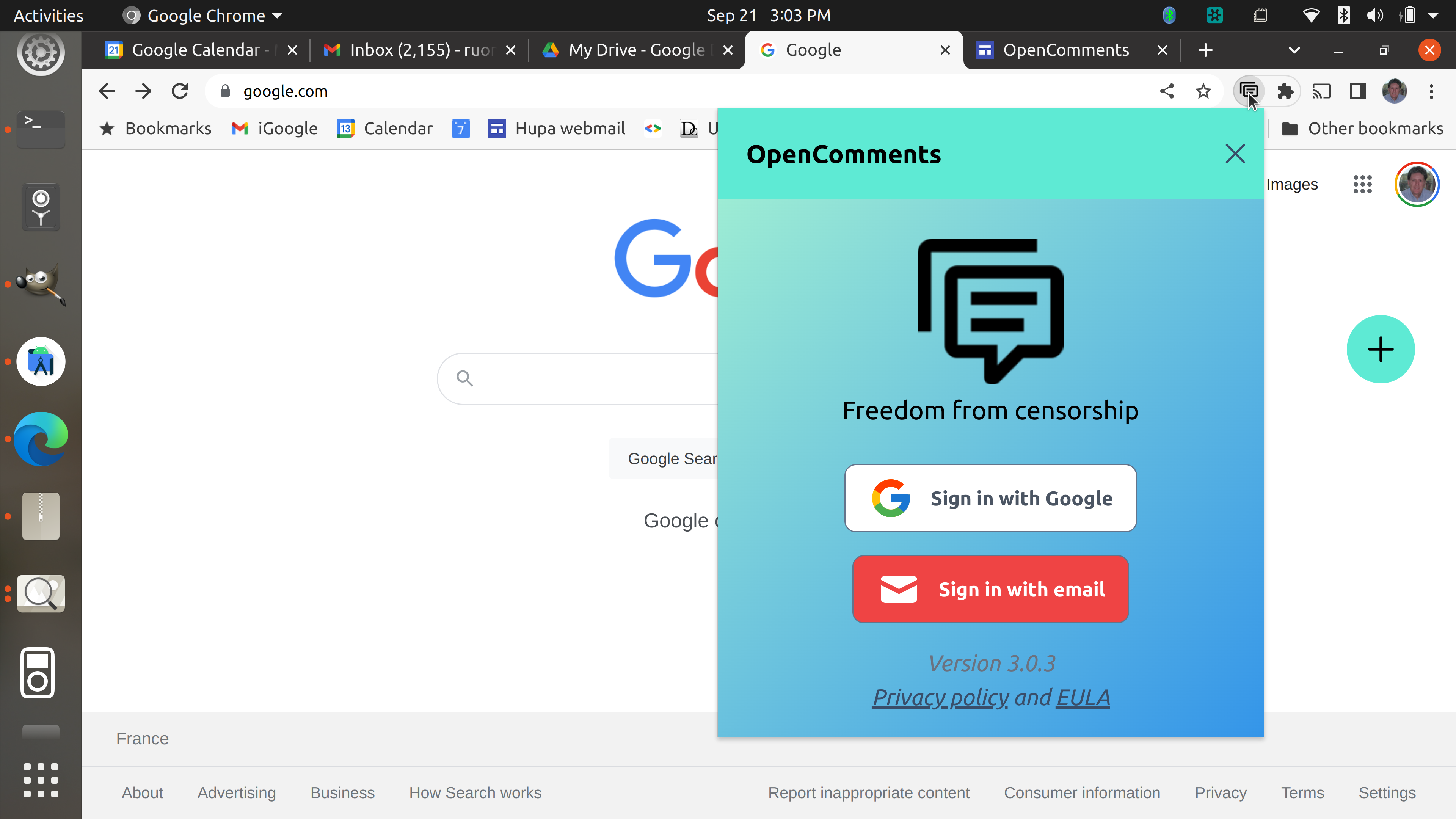The width and height of the screenshot is (1456, 819).
Task: Expand the tab search dropdown chevron
Action: click(x=1294, y=50)
